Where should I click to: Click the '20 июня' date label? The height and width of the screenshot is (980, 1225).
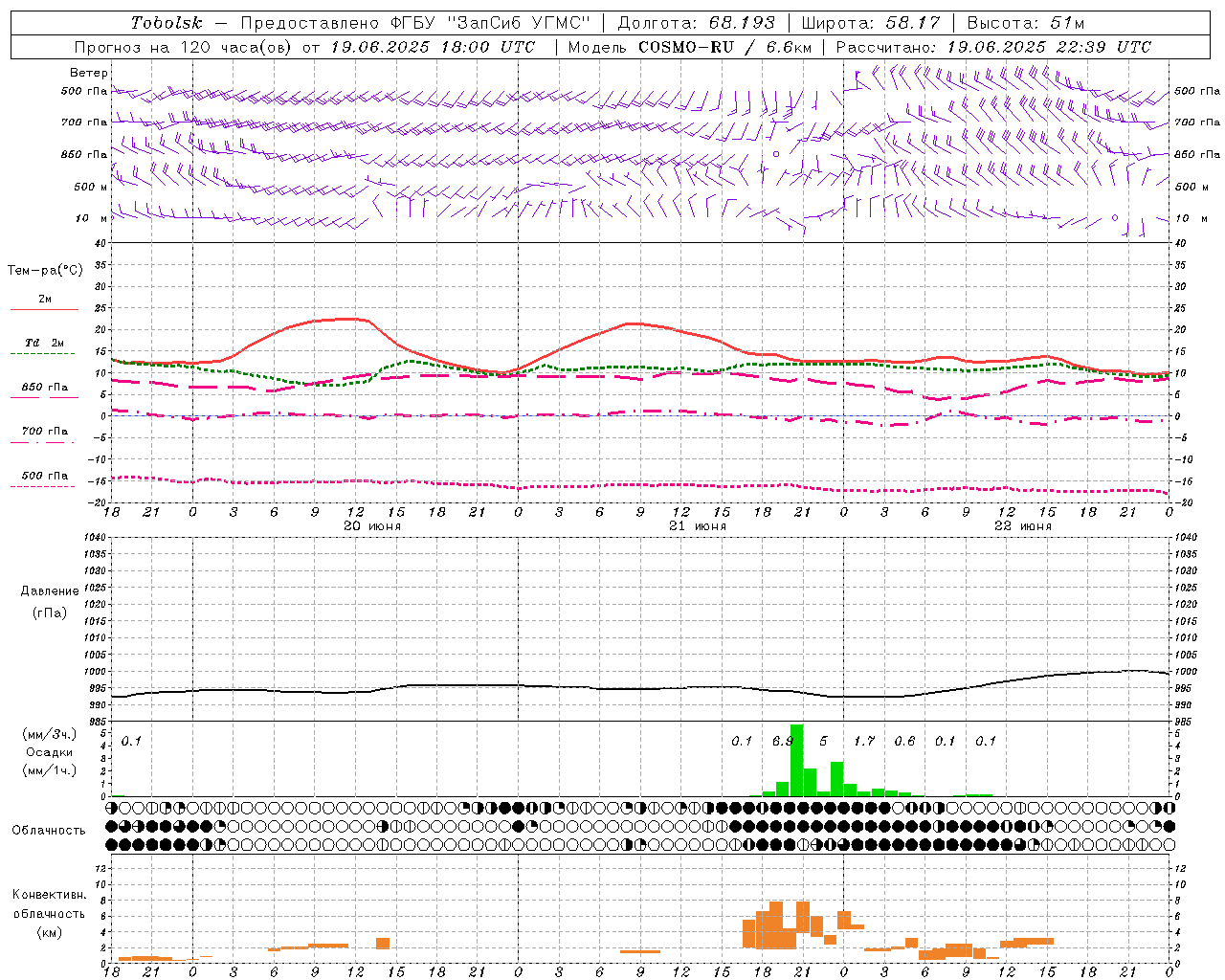tap(372, 526)
